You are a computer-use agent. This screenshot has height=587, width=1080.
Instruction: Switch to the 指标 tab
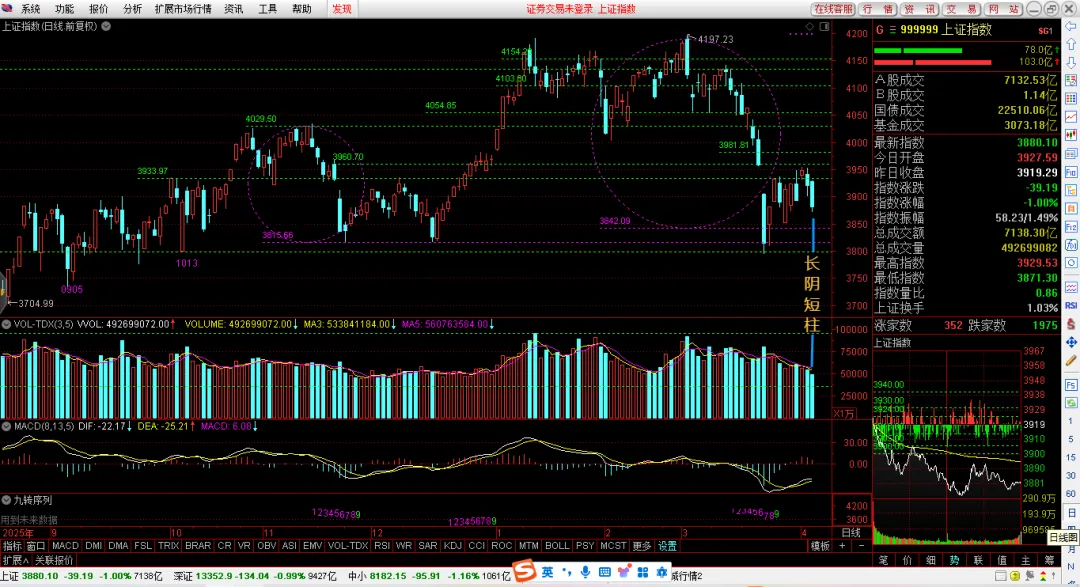coord(12,546)
